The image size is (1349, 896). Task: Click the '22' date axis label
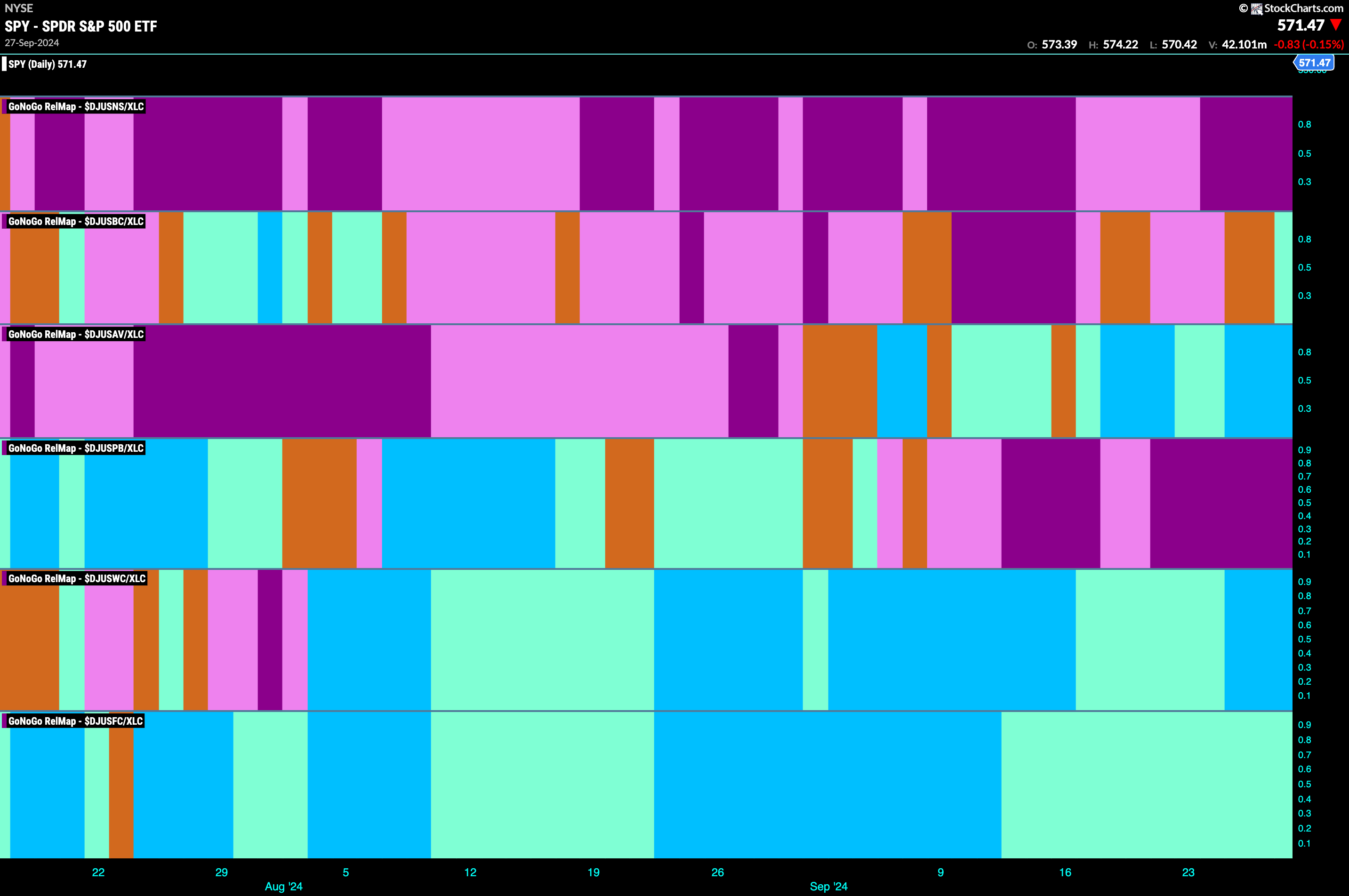pyautogui.click(x=98, y=872)
